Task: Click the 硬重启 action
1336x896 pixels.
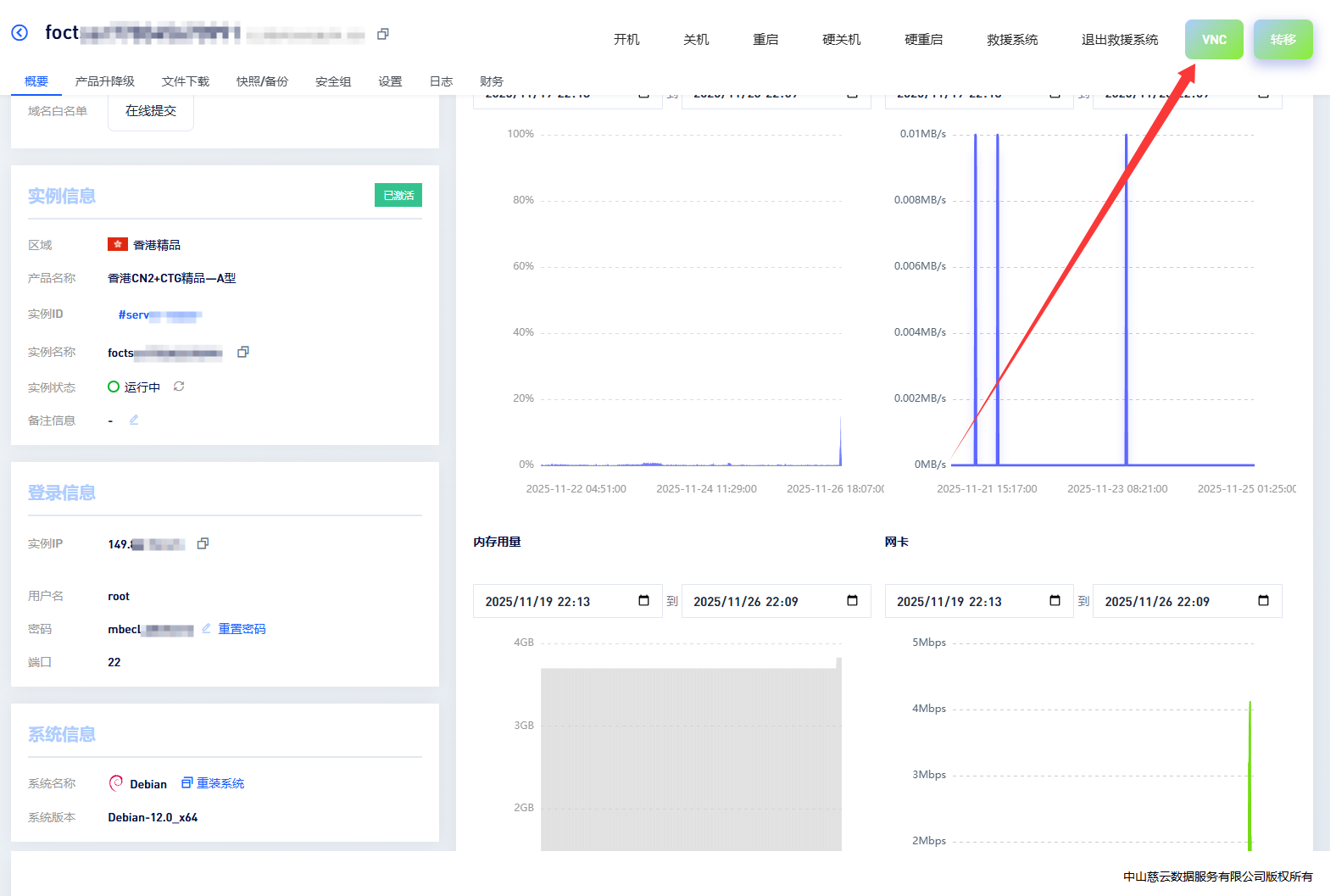Action: click(x=923, y=40)
